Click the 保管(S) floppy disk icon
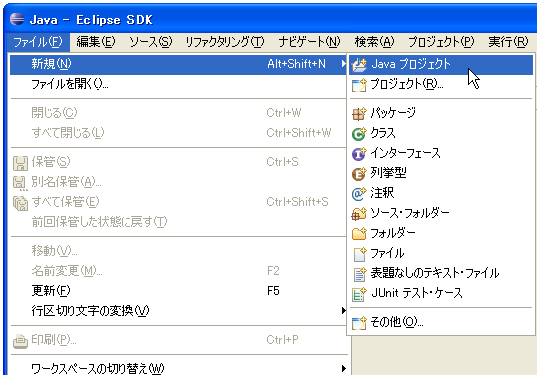This screenshot has height=375, width=537. pos(20,163)
